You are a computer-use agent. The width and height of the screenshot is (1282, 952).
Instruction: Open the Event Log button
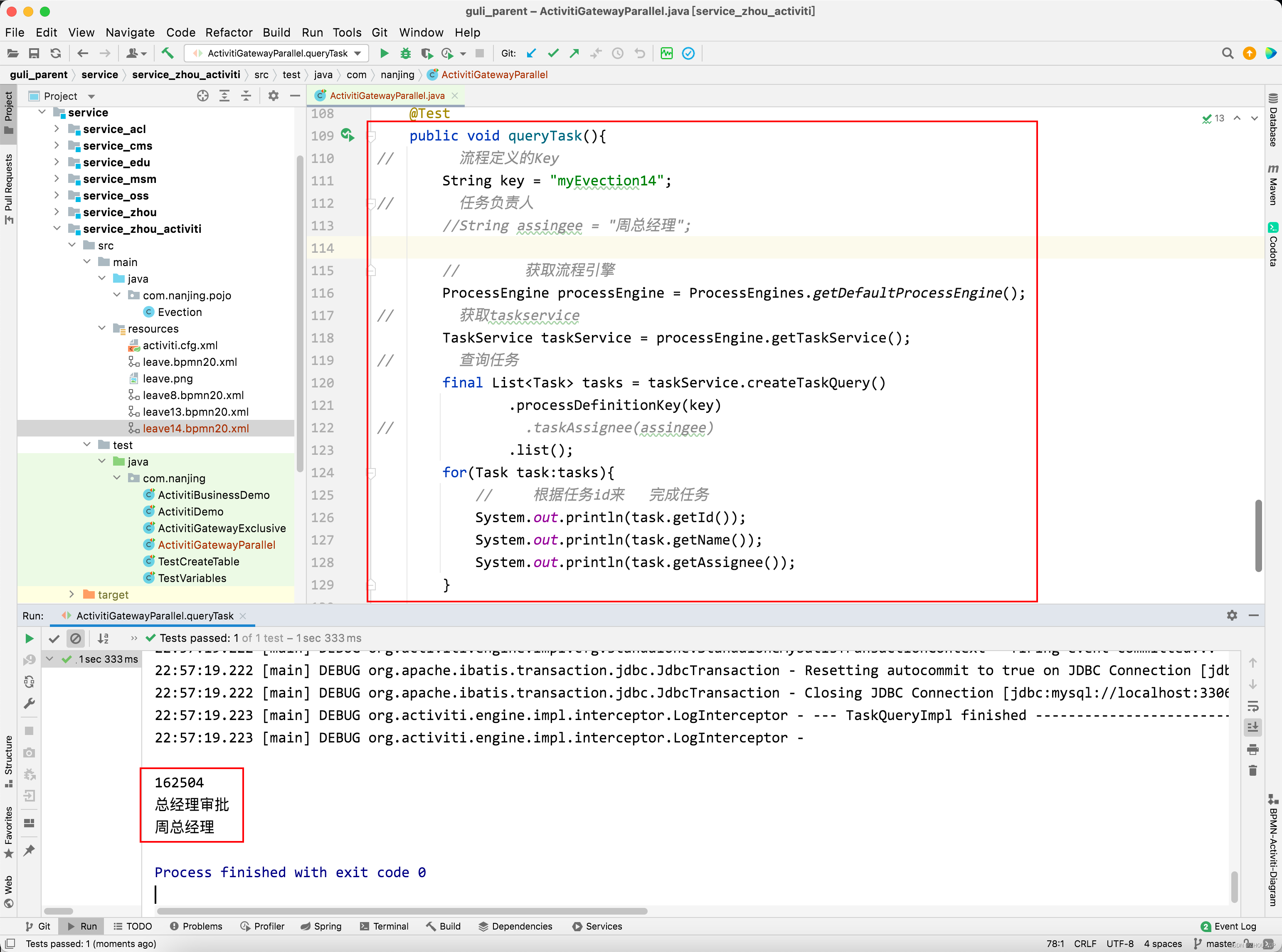[x=1228, y=926]
